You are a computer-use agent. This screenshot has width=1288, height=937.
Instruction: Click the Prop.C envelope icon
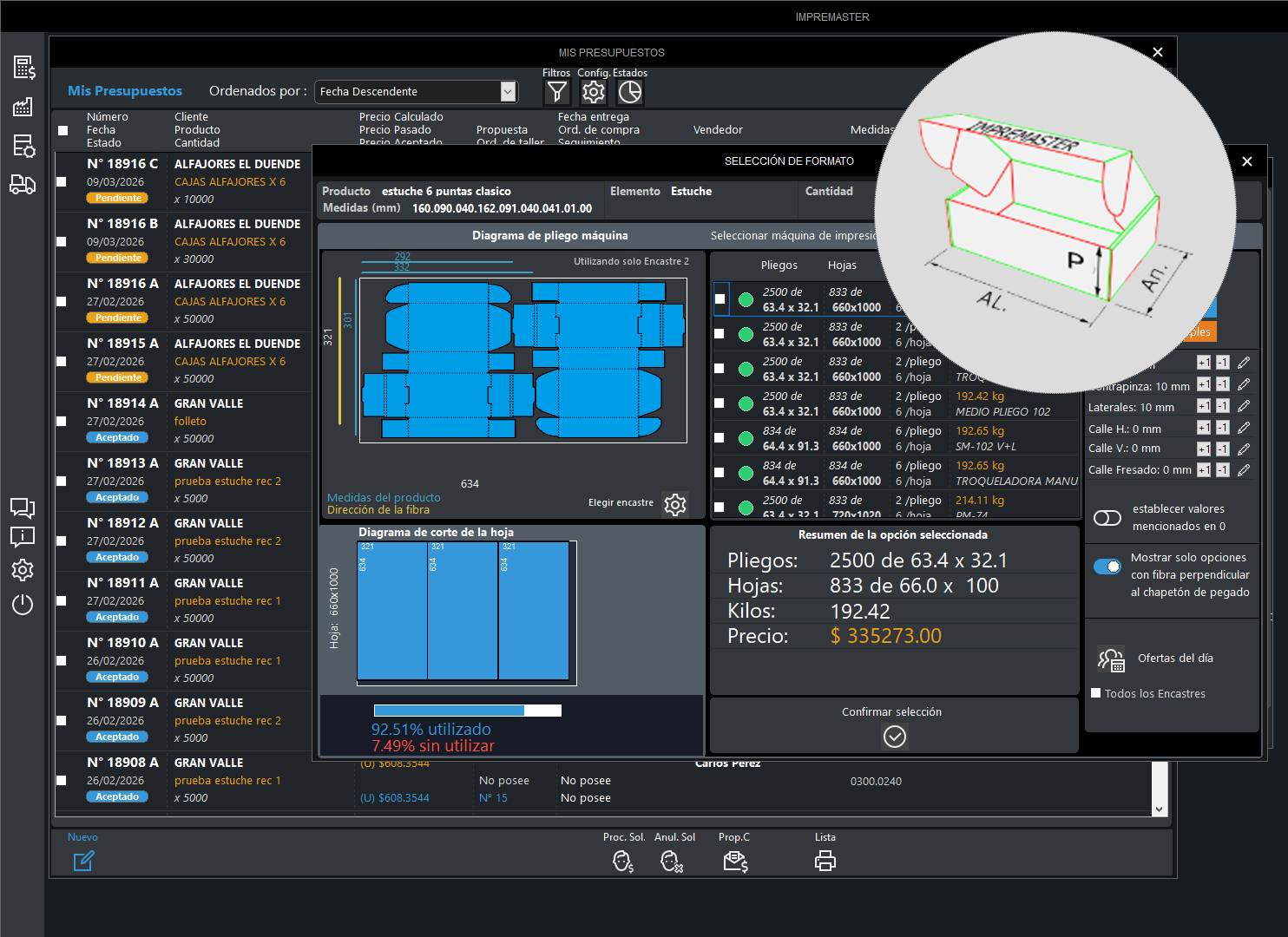click(735, 861)
